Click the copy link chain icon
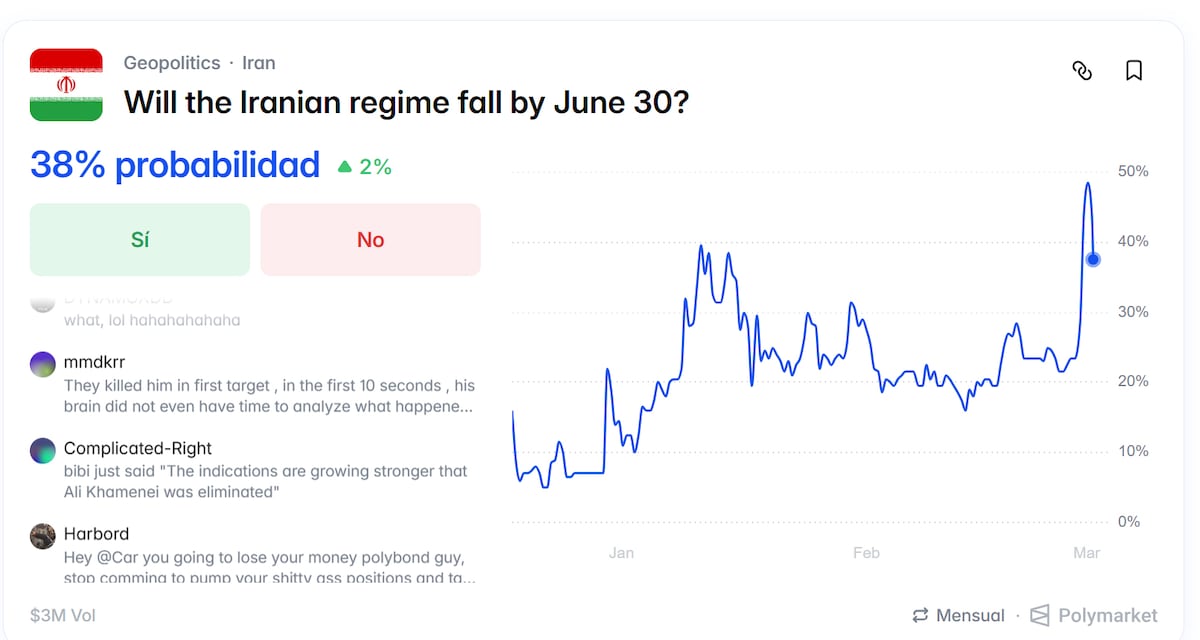Image resolution: width=1200 pixels, height=640 pixels. (x=1082, y=71)
